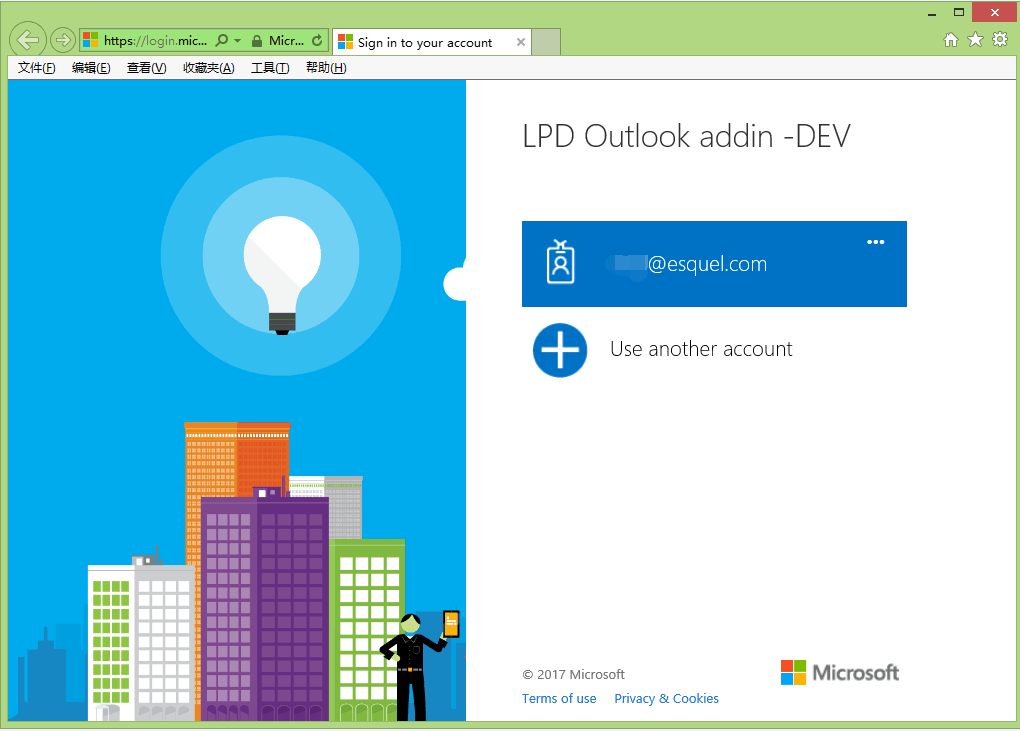Minimize the browser window
The height and width of the screenshot is (731, 1020).
click(932, 12)
